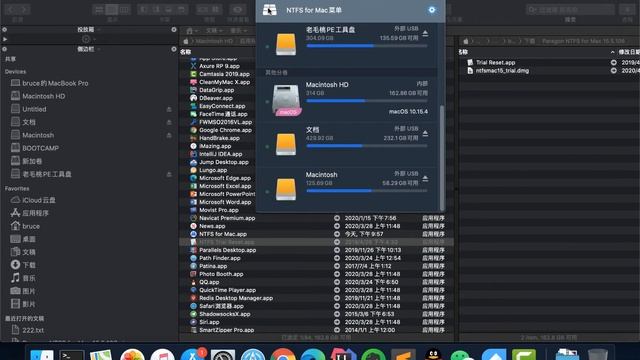
Task: Open the 文稿 dropdown in left pane
Action: [214, 31]
